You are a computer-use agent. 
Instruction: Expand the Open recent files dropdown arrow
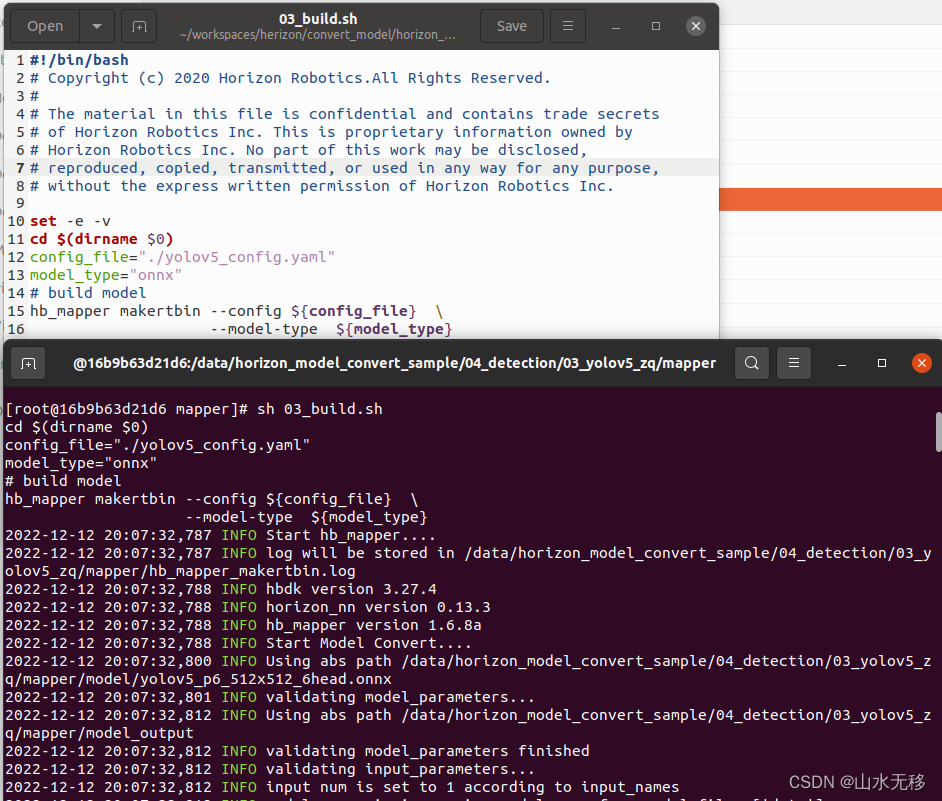(97, 26)
